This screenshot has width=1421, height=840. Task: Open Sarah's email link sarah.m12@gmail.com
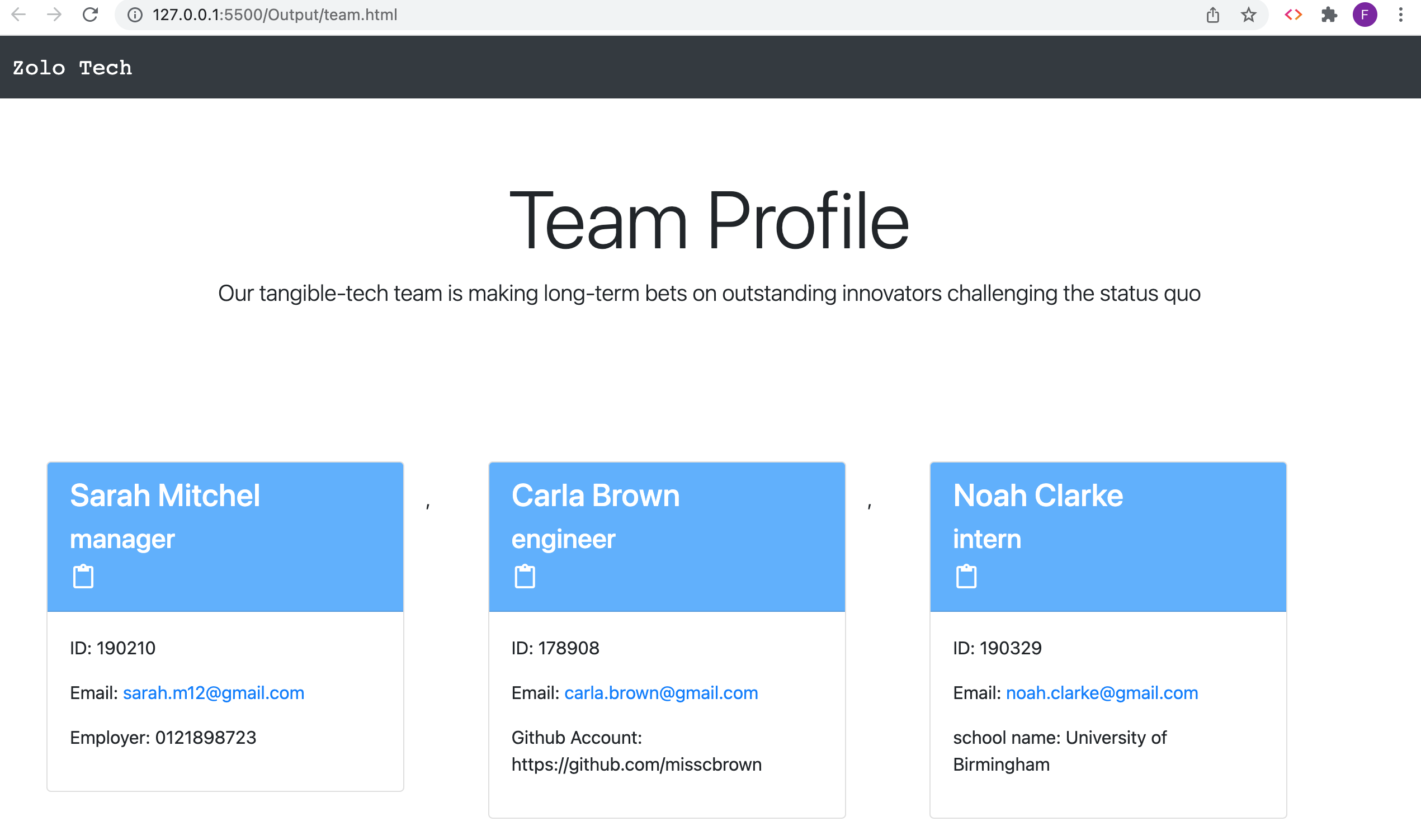click(213, 692)
